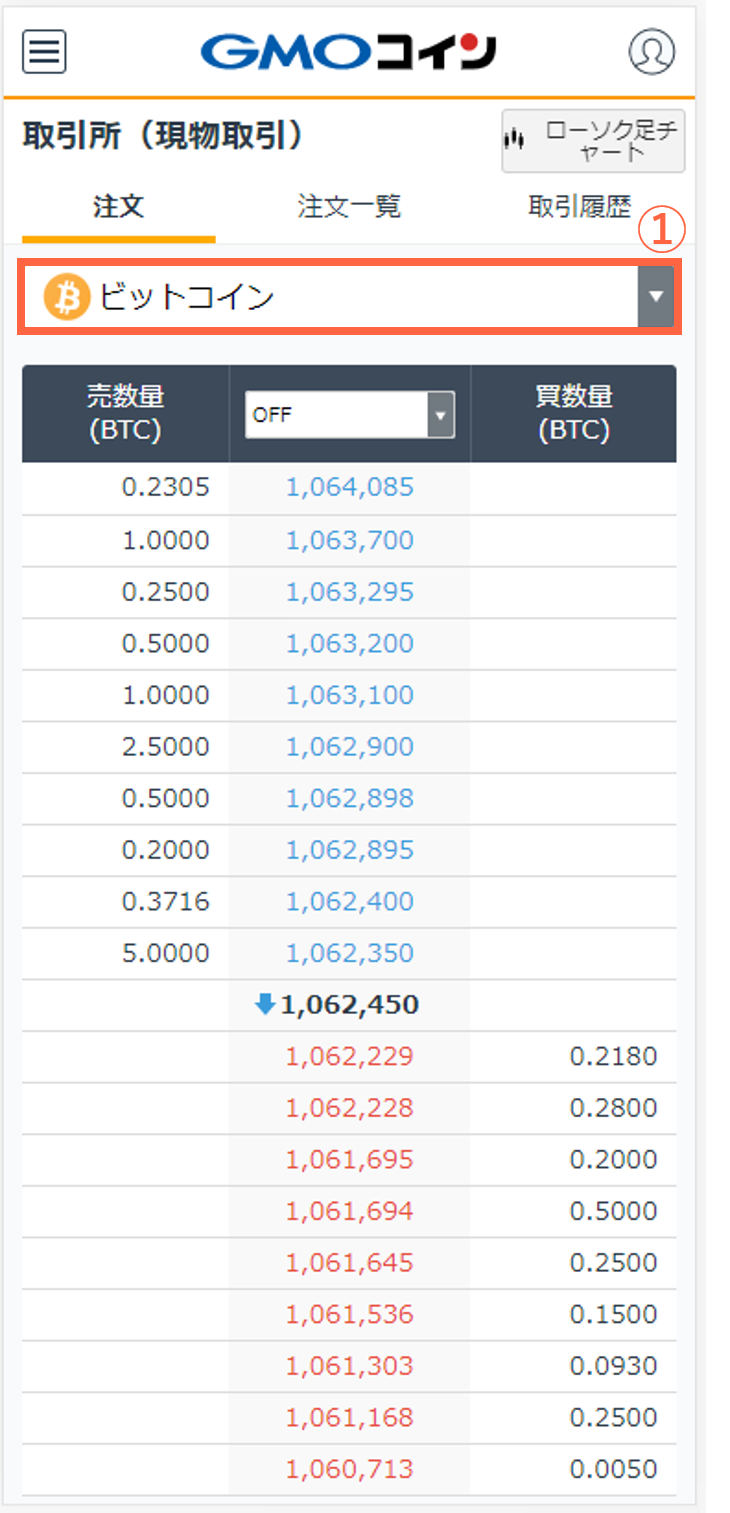
Task: Click the orange Bitcoin coin icon
Action: pos(67,297)
